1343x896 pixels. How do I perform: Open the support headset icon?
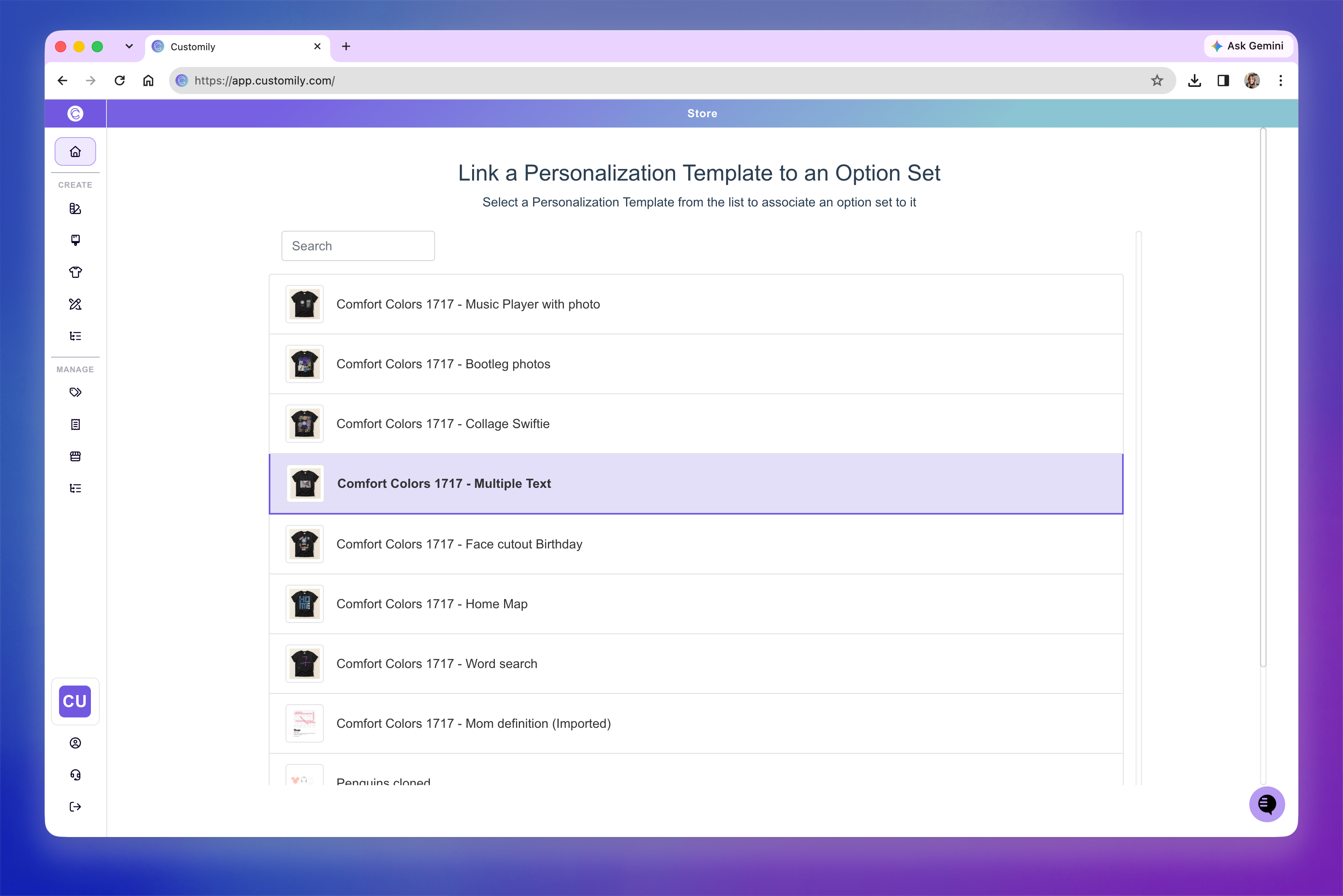(x=75, y=775)
